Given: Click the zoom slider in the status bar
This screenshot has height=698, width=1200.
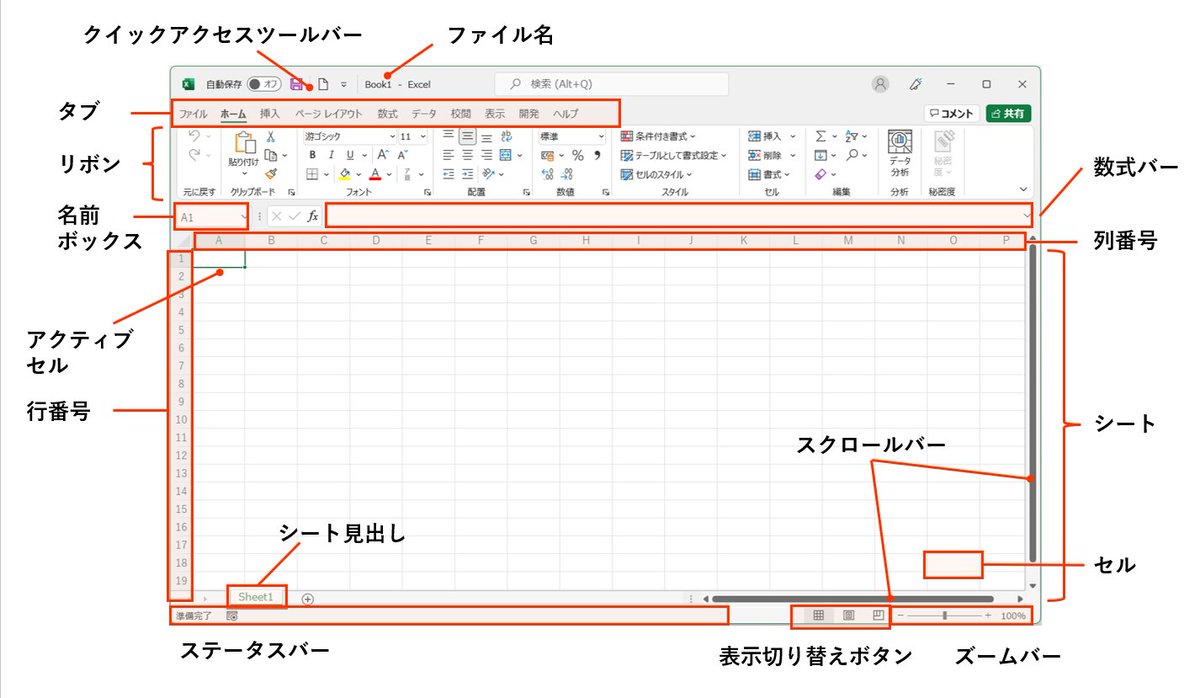Looking at the screenshot, I should (945, 616).
